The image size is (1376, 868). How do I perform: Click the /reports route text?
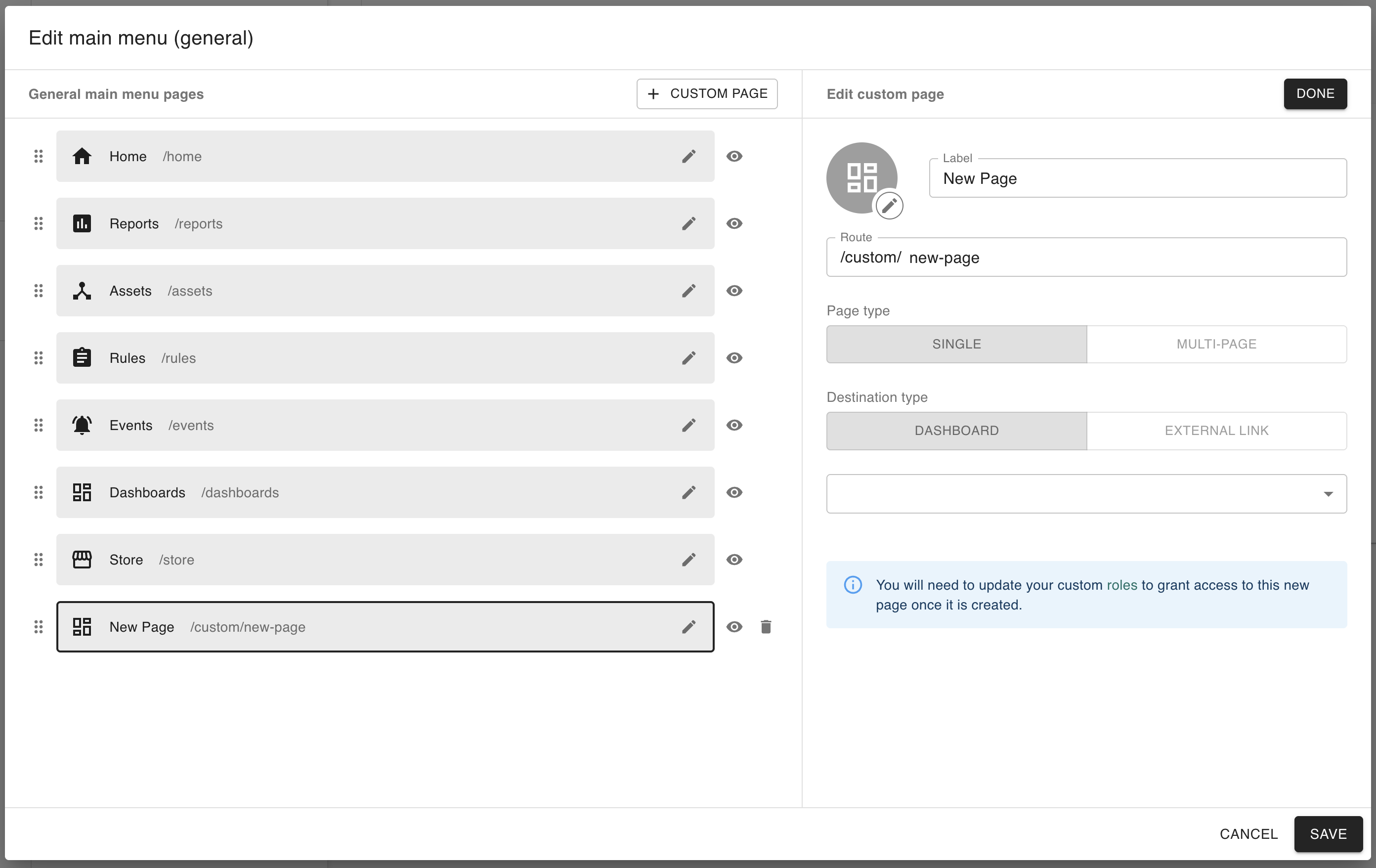click(x=198, y=224)
